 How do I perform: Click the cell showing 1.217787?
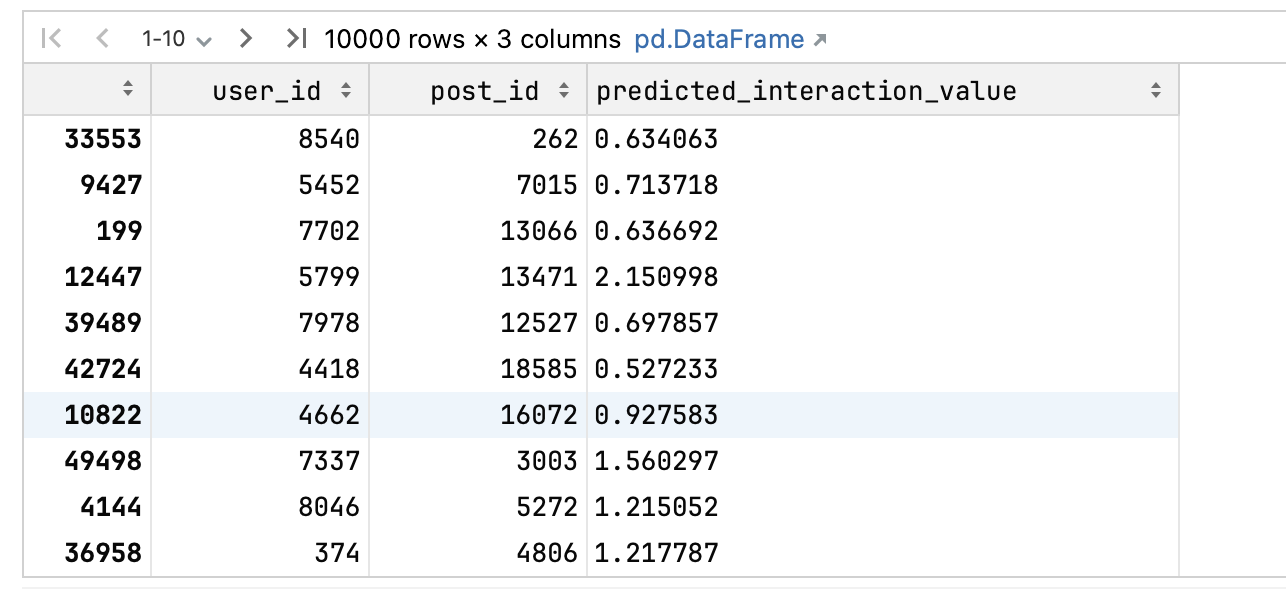pos(657,553)
